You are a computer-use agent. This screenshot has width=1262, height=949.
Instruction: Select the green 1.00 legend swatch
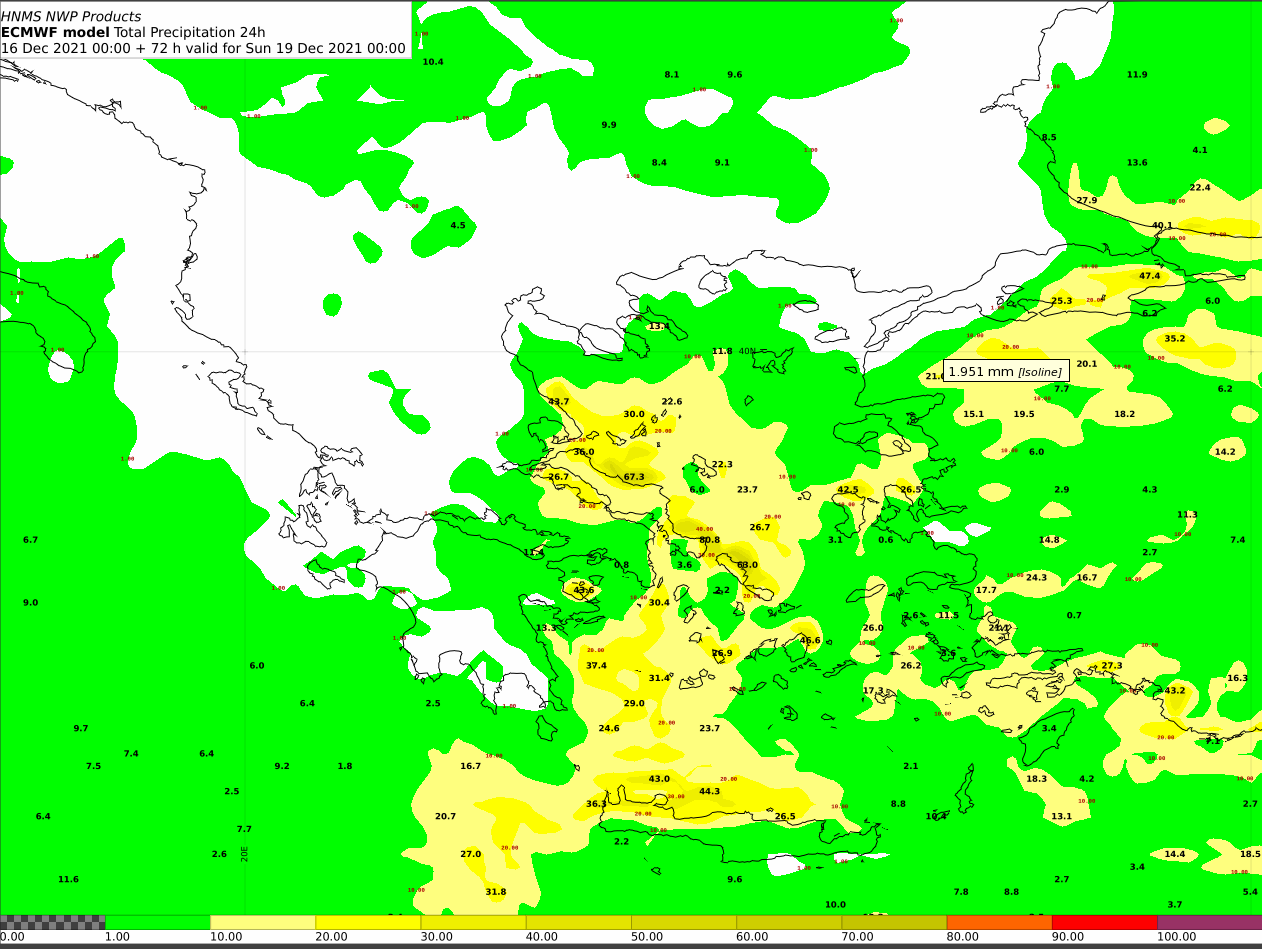[157, 922]
